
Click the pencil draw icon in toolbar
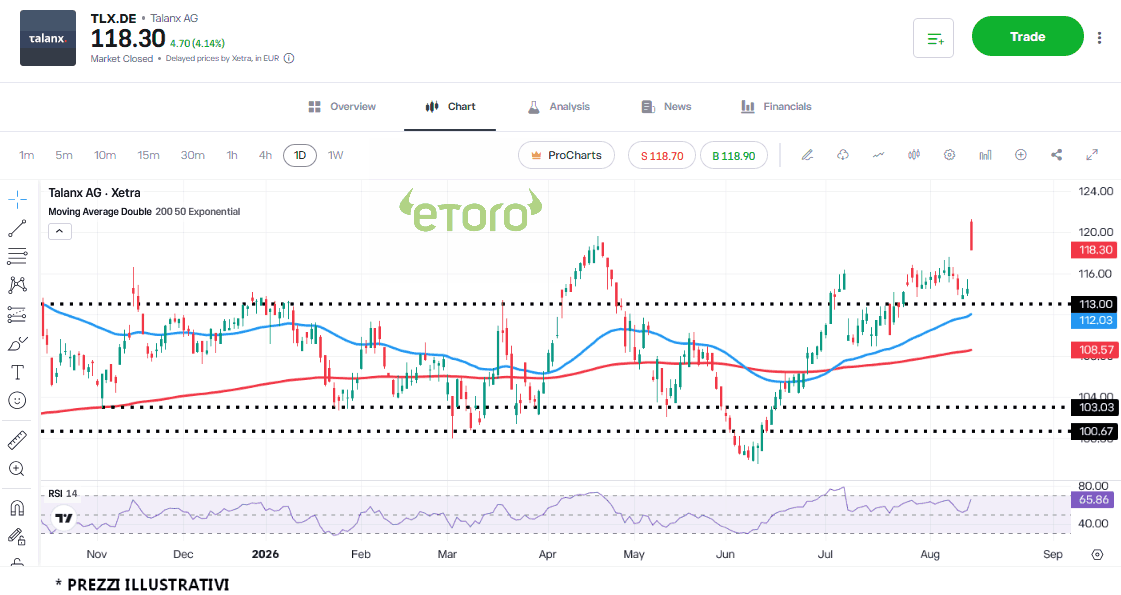807,155
